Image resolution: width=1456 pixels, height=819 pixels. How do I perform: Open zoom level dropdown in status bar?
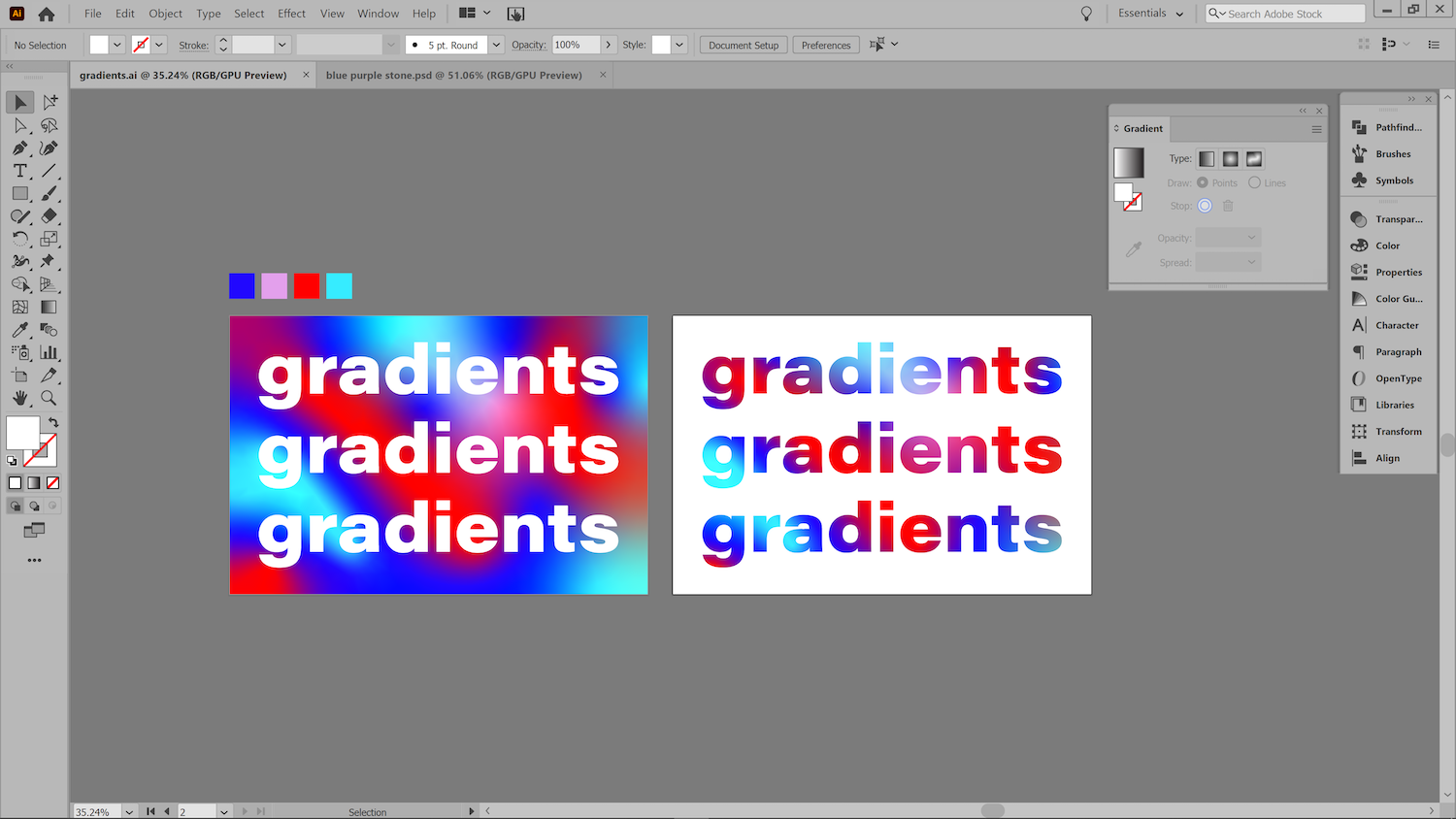point(129,812)
